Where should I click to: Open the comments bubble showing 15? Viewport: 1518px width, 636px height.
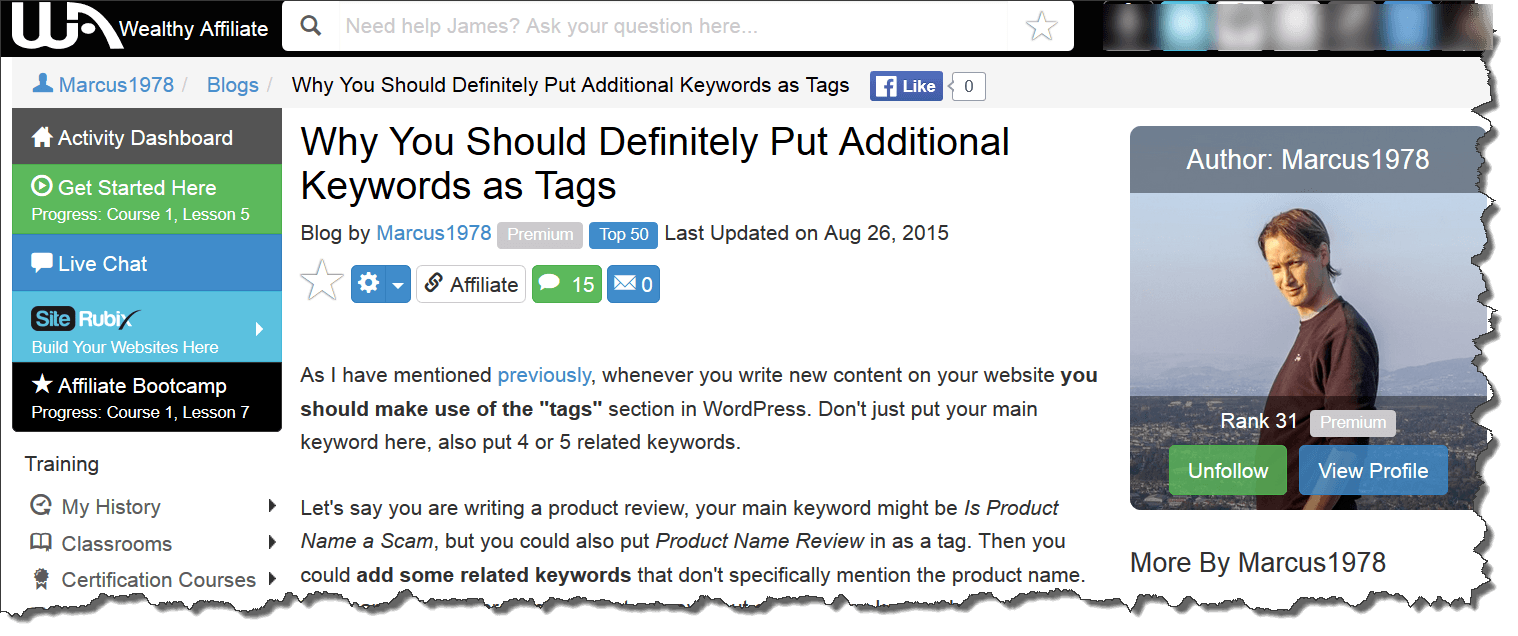point(566,283)
